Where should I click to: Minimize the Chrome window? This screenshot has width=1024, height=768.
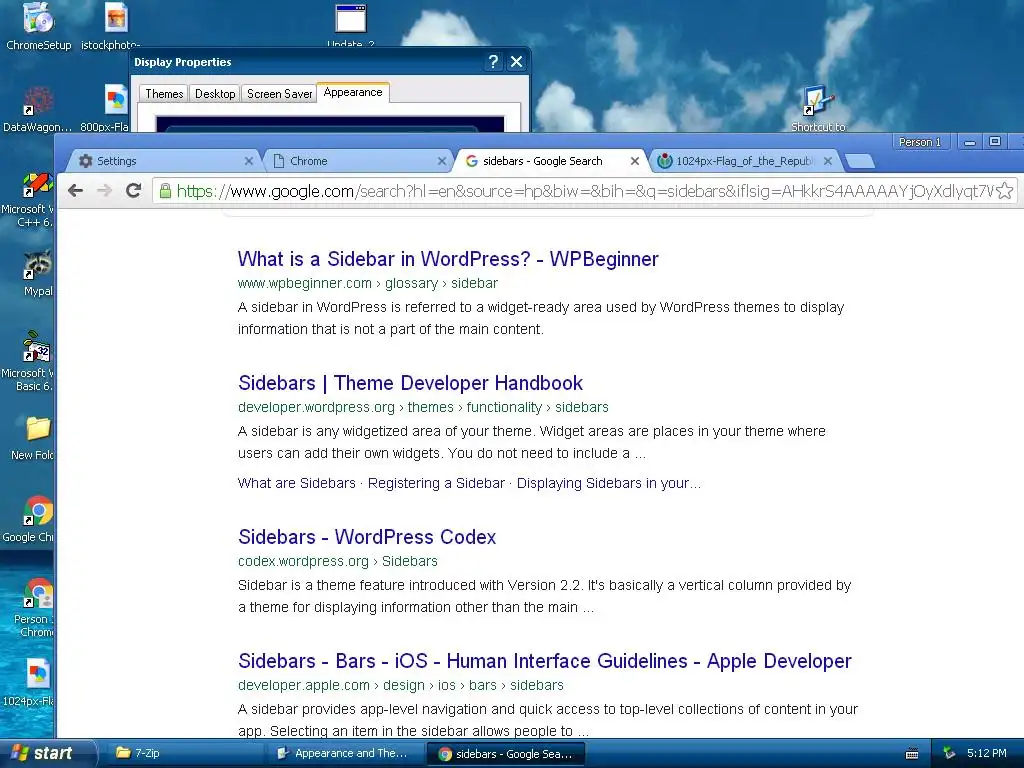point(970,142)
